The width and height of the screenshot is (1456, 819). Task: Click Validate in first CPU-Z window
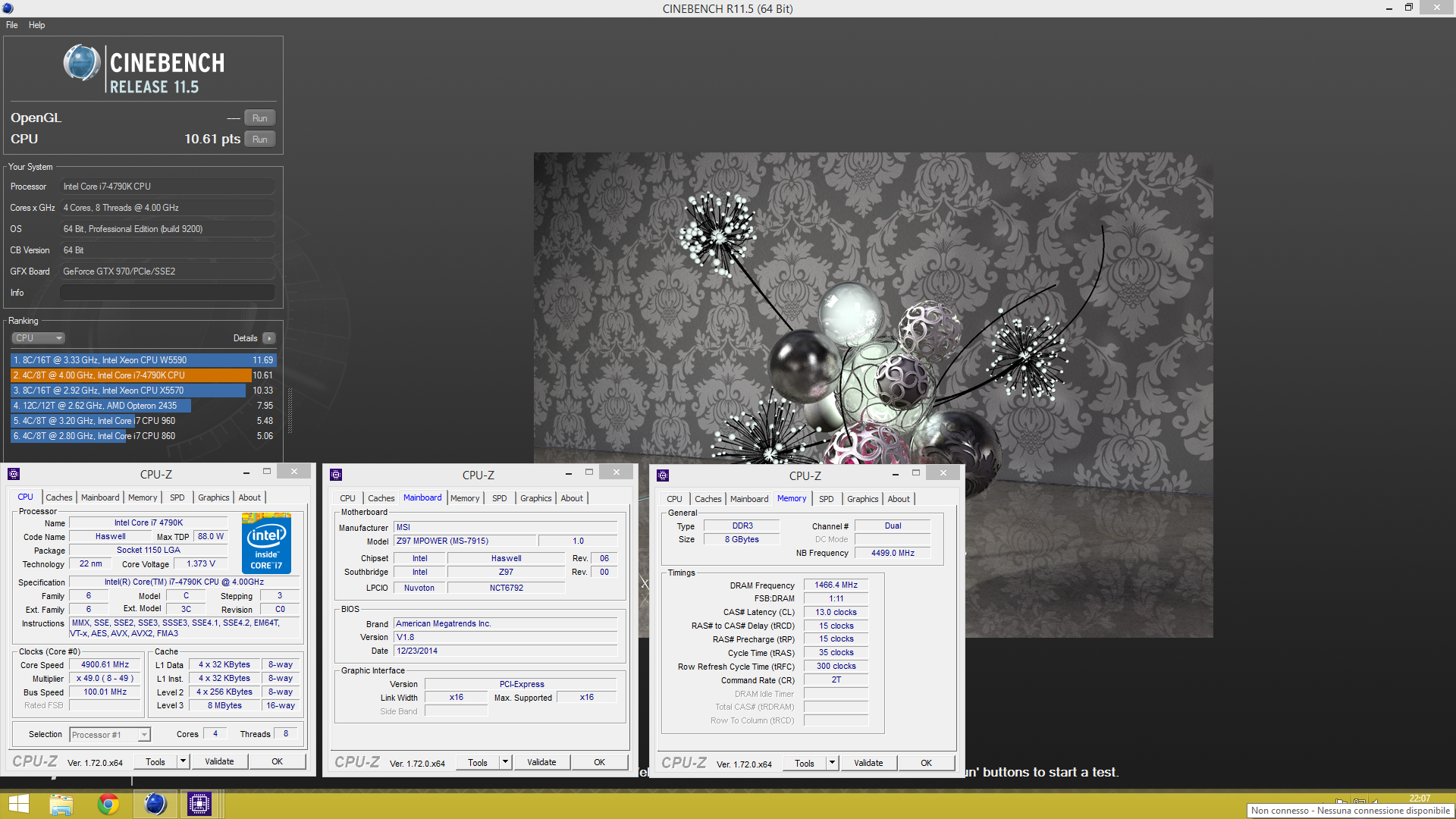(x=219, y=761)
